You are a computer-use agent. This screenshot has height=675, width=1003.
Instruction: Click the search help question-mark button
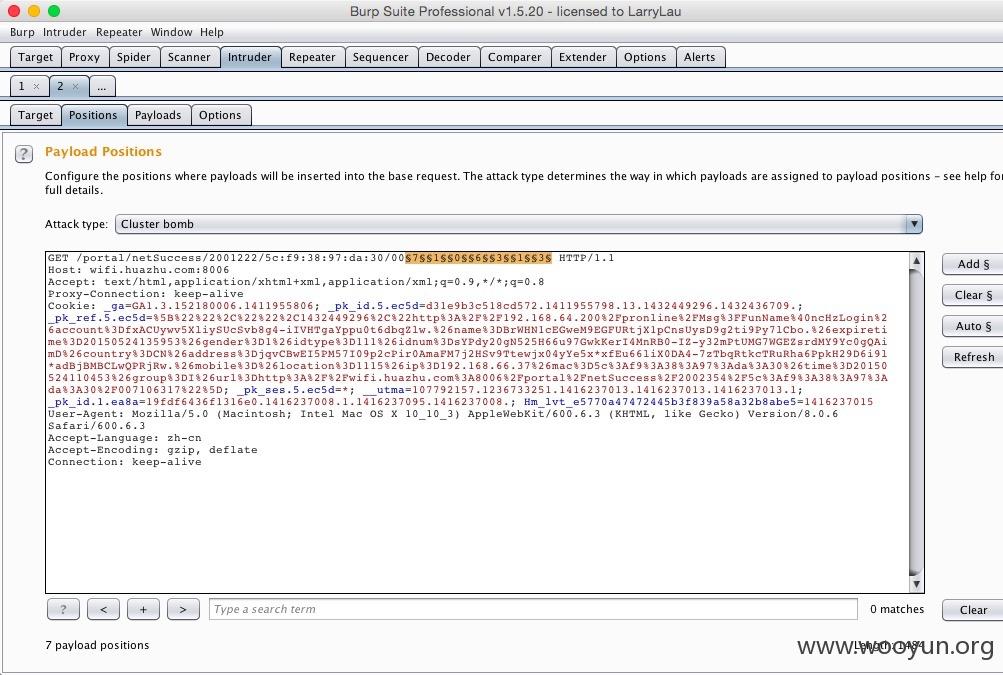(x=63, y=609)
